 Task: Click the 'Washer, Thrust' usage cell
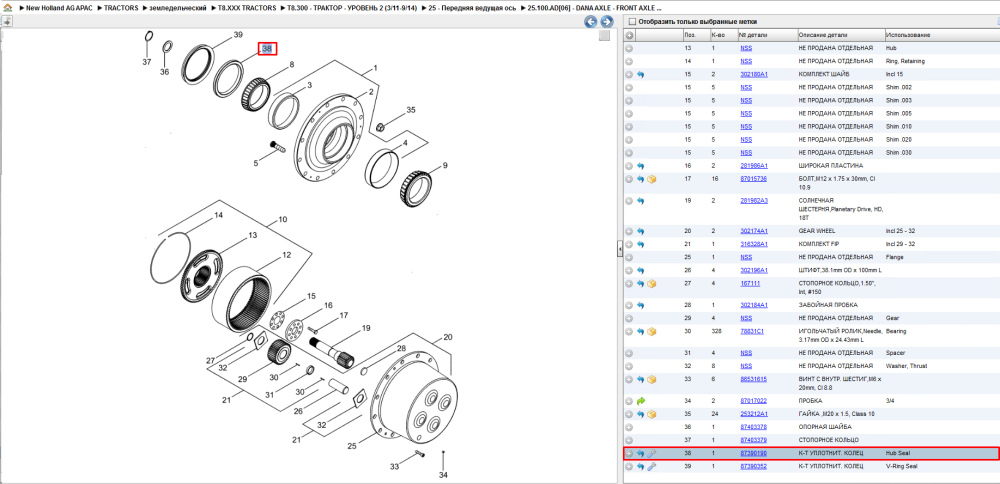(x=906, y=366)
